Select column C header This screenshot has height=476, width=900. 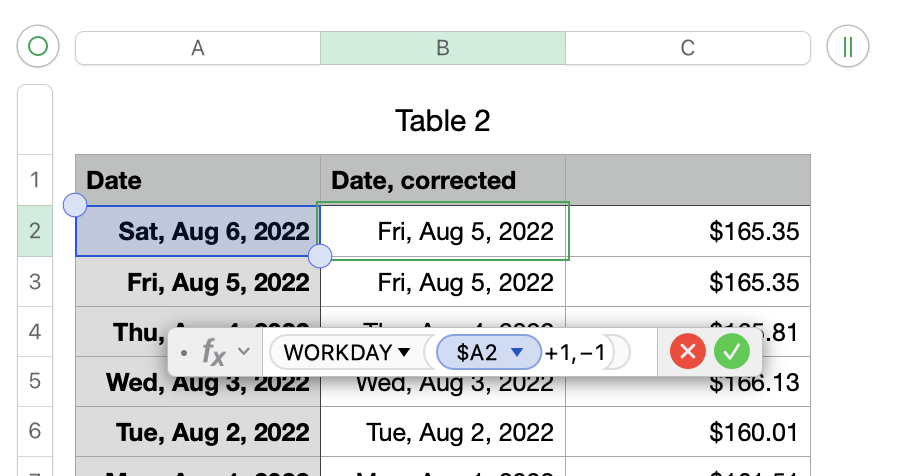(688, 48)
